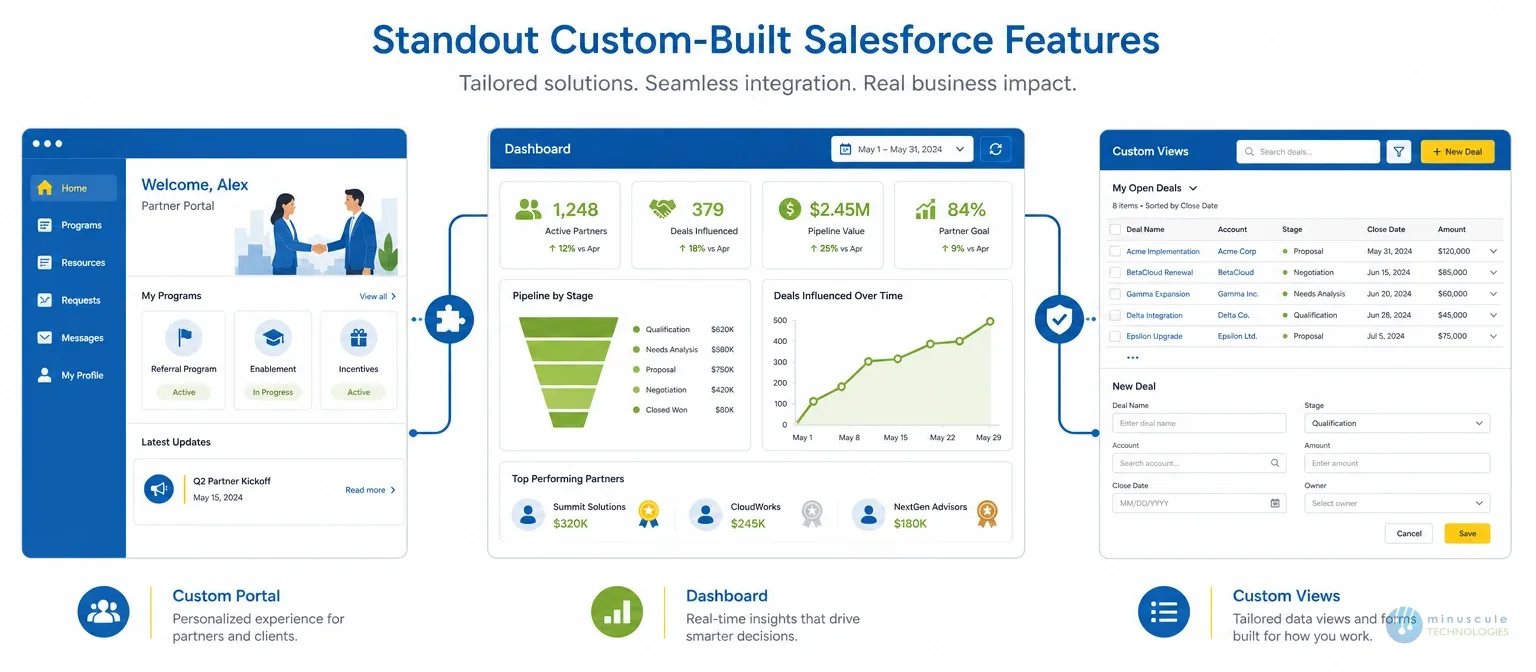Click the puzzle piece connector icon
Image resolution: width=1536 pixels, height=672 pixels.
[449, 320]
